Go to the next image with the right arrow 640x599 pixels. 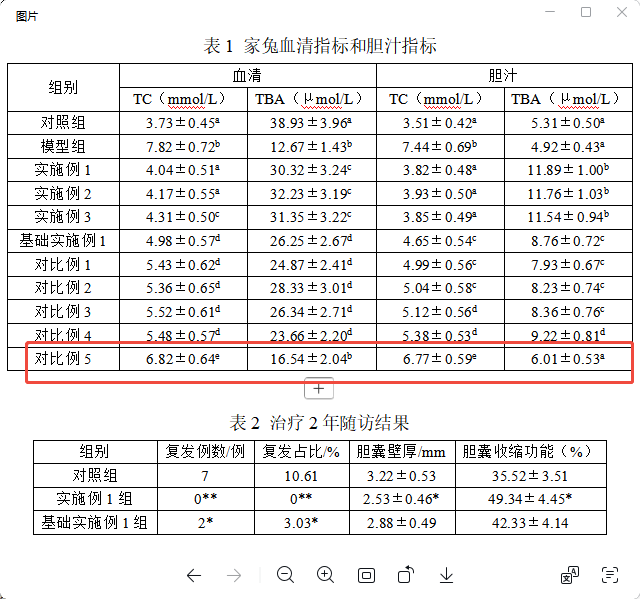(x=234, y=575)
